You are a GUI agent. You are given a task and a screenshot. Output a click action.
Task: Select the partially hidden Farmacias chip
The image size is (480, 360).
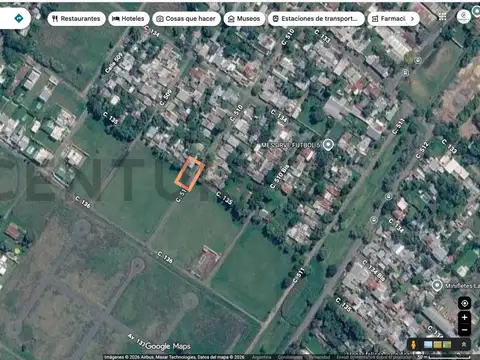pos(389,19)
